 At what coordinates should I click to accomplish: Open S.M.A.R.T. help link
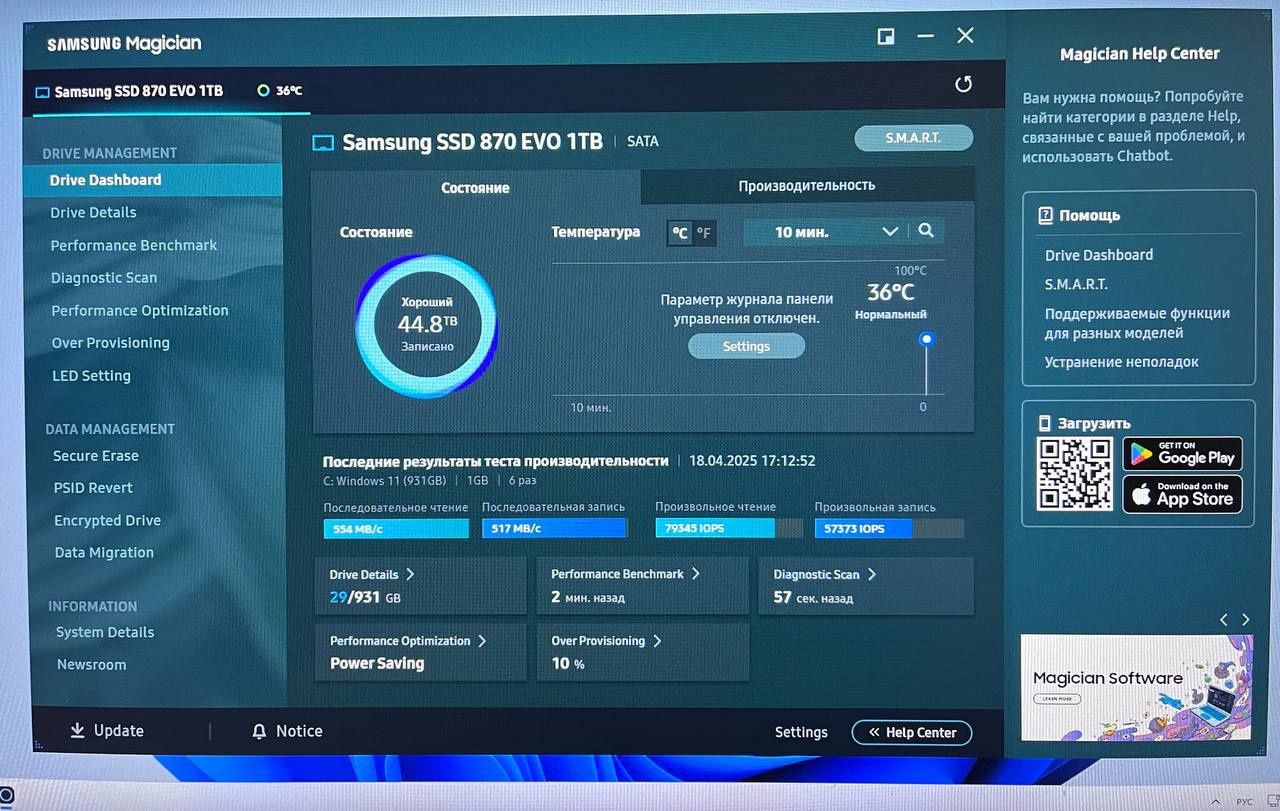pos(1076,284)
